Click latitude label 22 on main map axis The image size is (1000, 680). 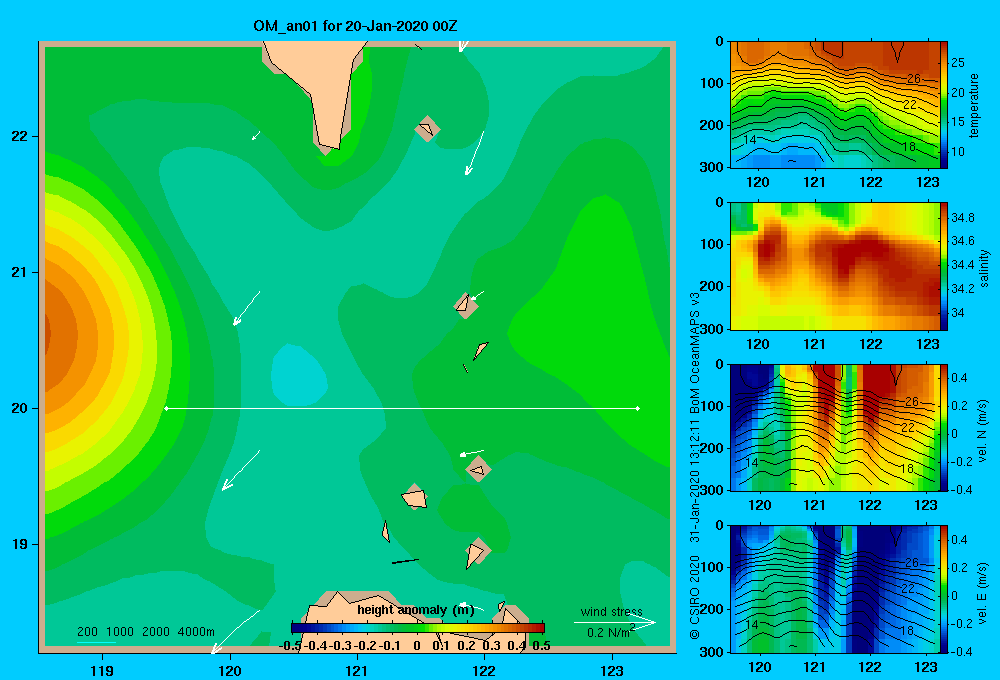click(20, 137)
